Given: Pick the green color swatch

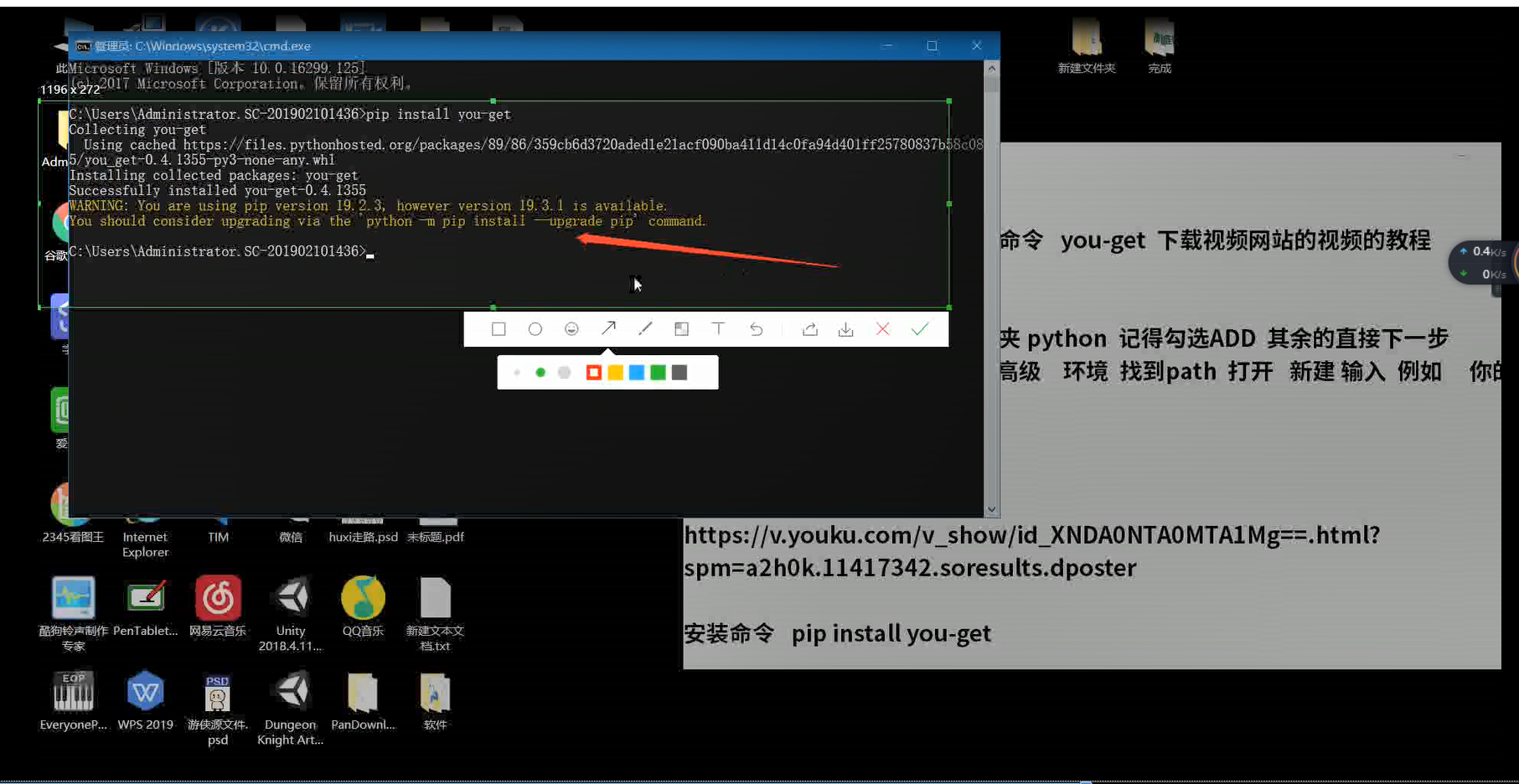Looking at the screenshot, I should [x=659, y=373].
